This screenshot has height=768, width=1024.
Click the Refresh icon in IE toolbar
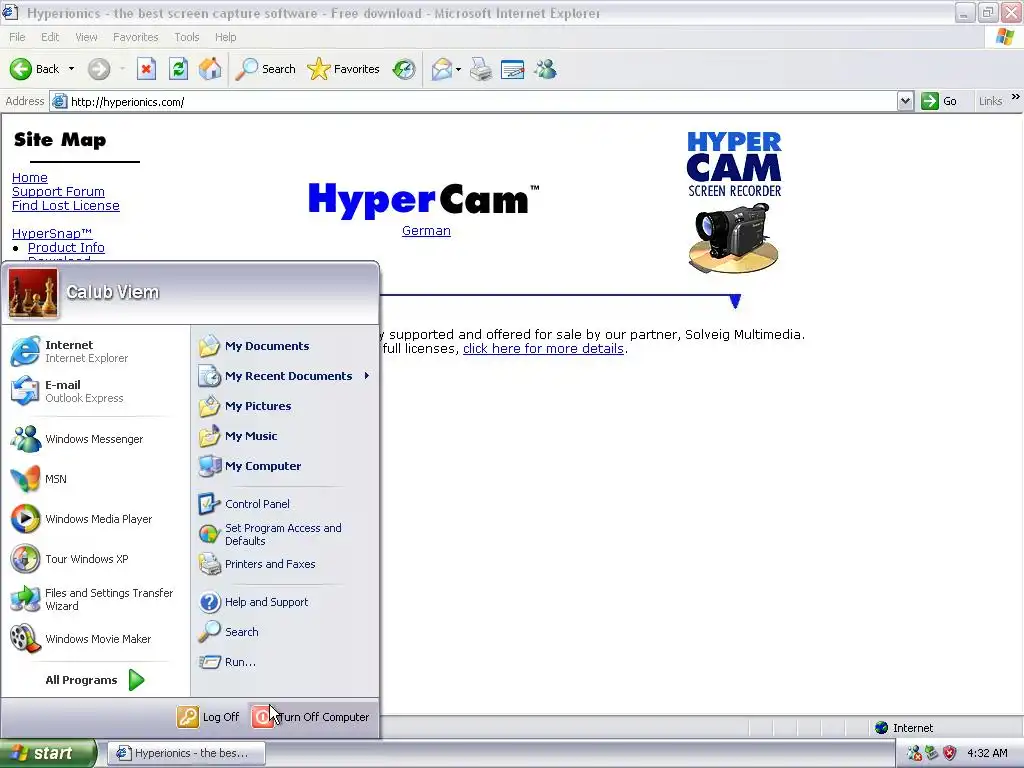click(x=178, y=69)
